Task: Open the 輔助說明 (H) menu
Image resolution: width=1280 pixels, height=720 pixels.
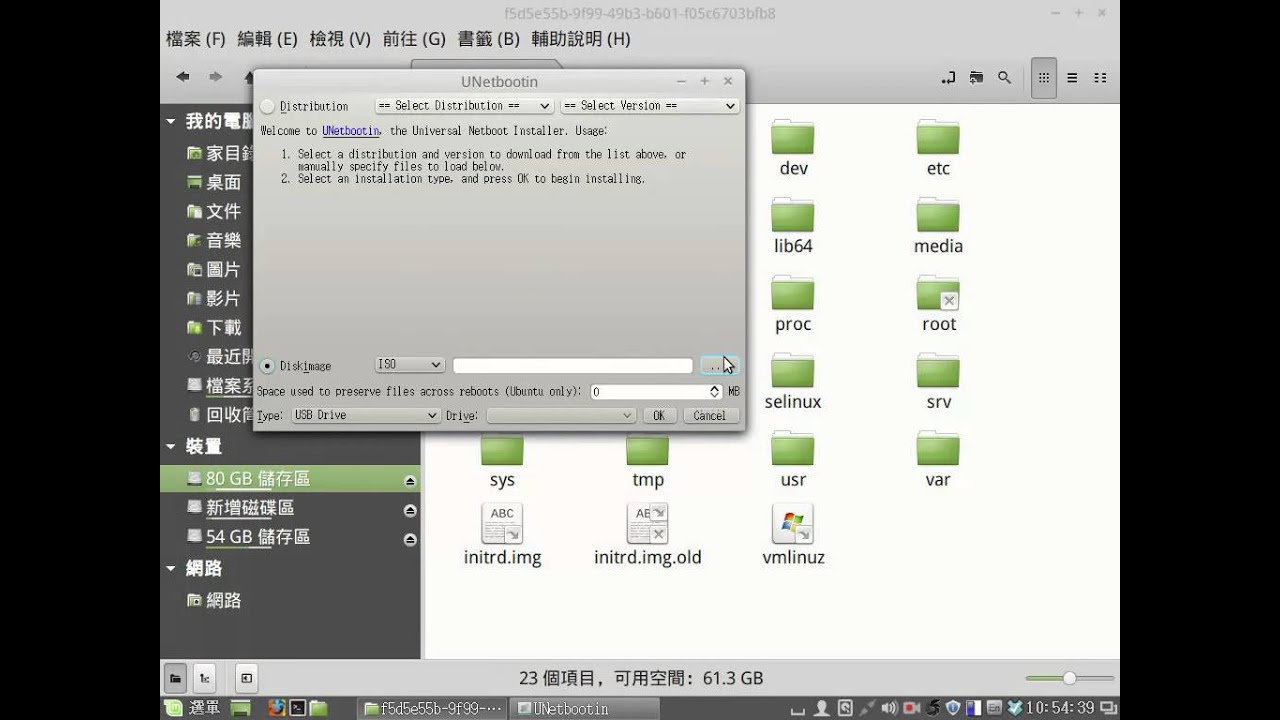Action: [581, 38]
